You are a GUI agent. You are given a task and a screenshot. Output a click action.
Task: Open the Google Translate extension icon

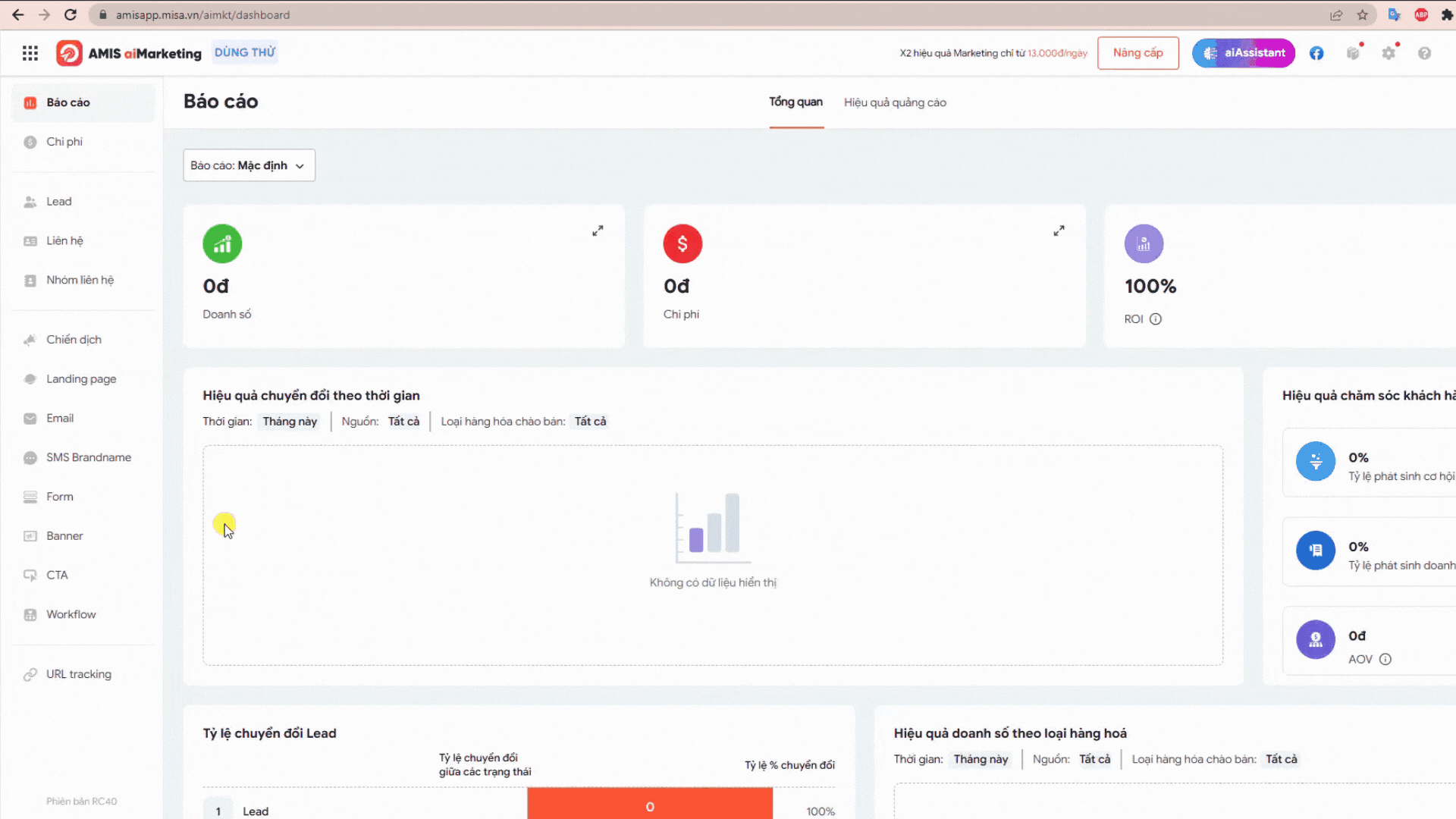(1394, 14)
